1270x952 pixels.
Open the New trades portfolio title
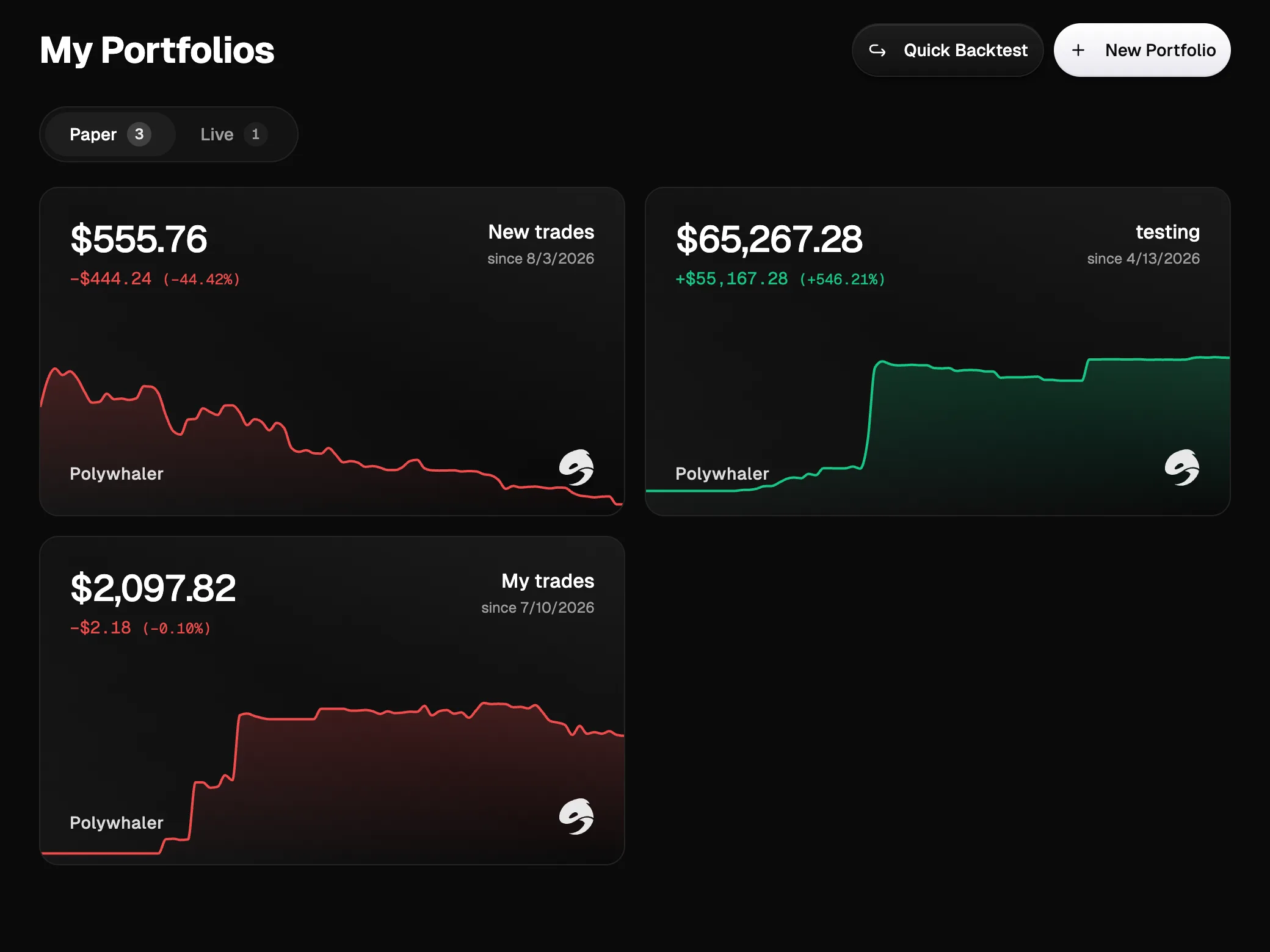click(541, 232)
